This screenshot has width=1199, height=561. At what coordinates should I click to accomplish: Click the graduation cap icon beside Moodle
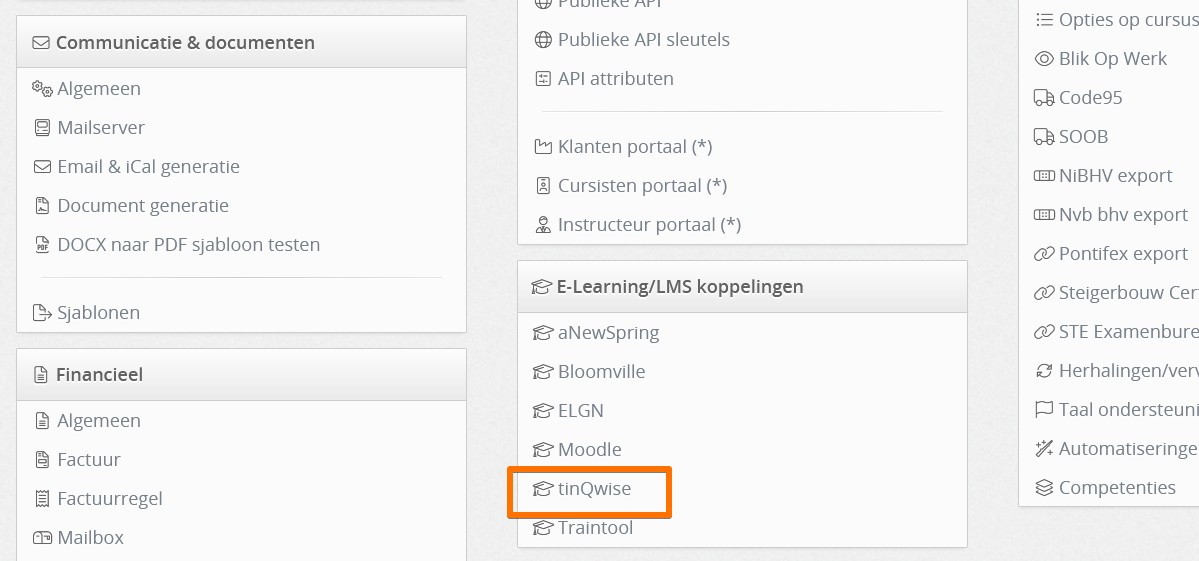[x=543, y=449]
